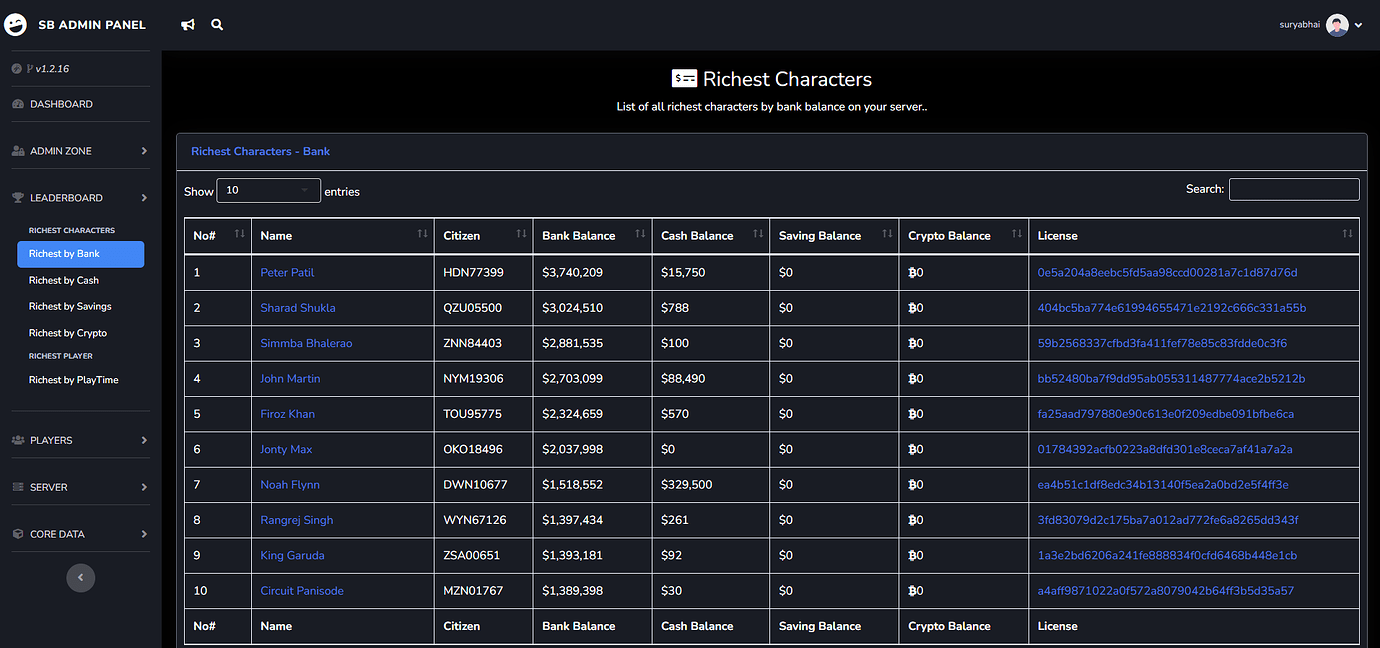Viewport: 1380px width, 648px height.
Task: Select Richest by Bank
Action: (x=80, y=254)
